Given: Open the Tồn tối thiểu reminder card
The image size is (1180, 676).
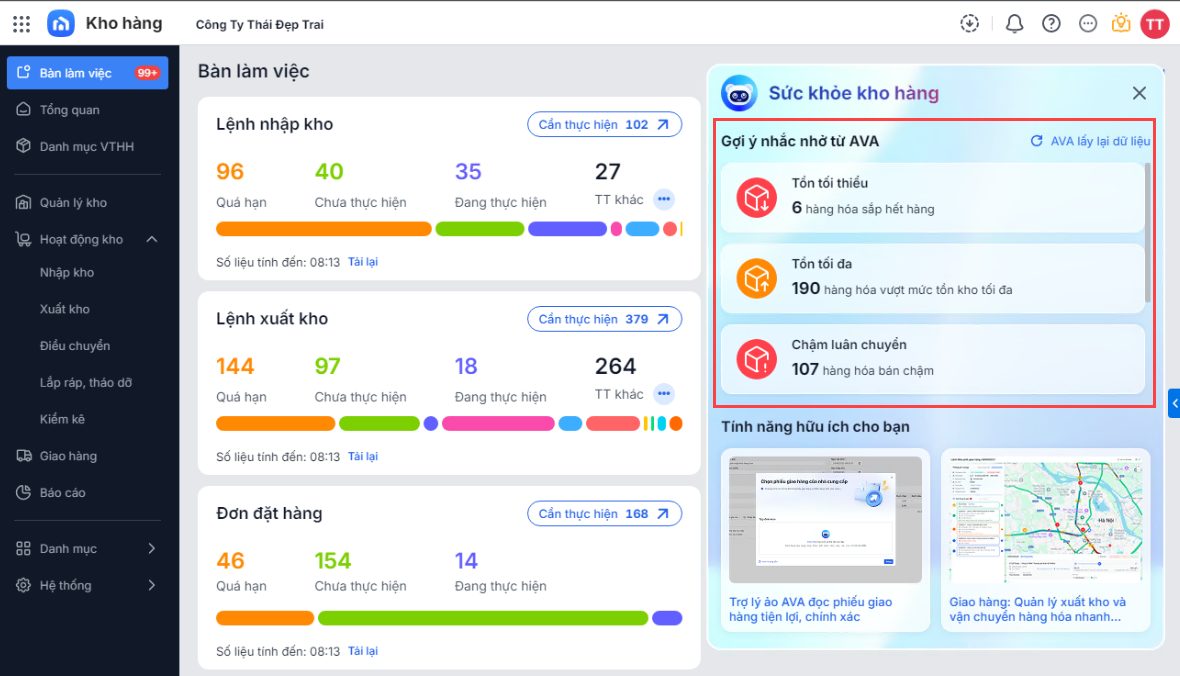Looking at the screenshot, I should [x=932, y=197].
